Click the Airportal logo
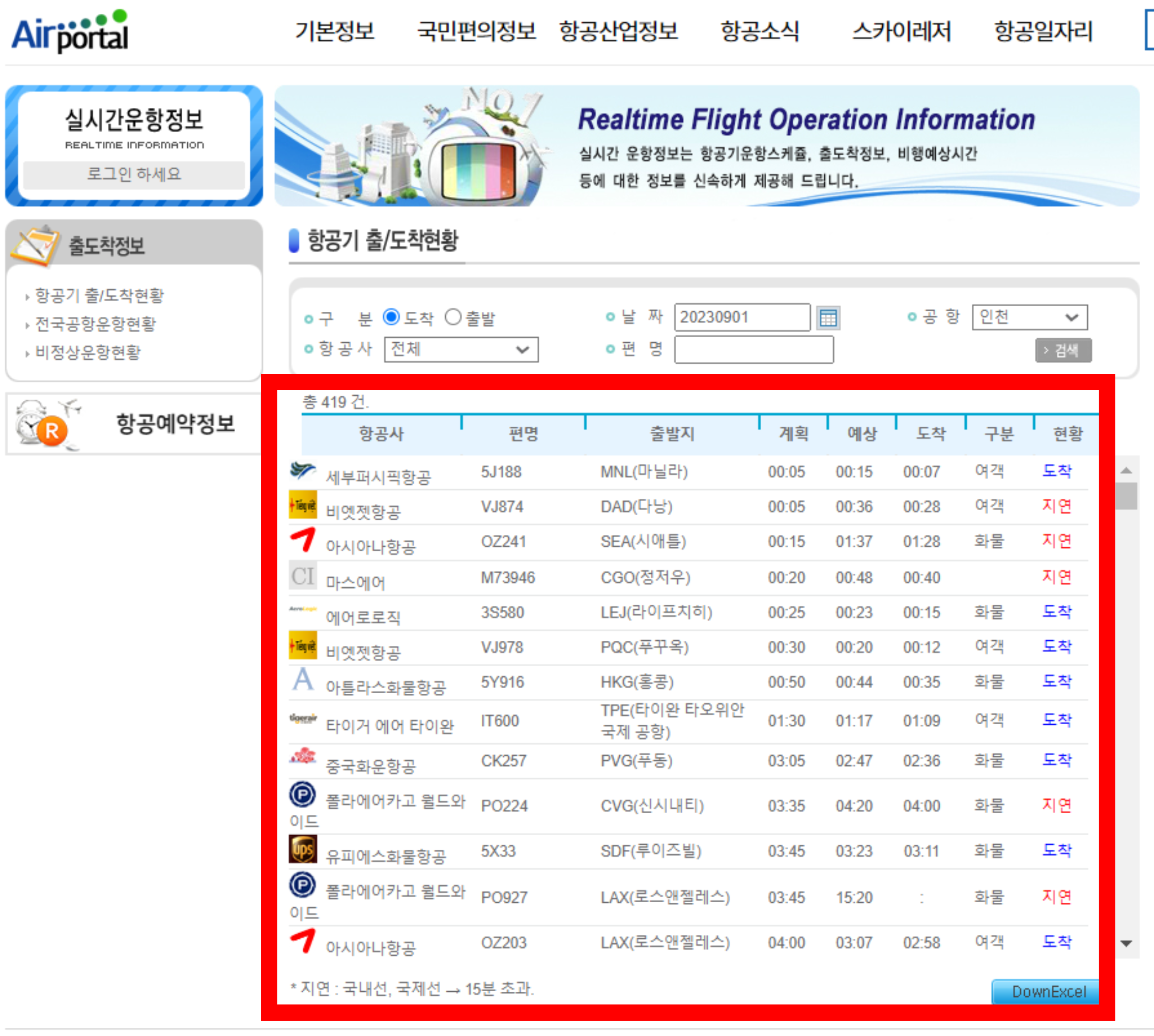Image resolution: width=1154 pixels, height=1036 pixels. point(70,32)
